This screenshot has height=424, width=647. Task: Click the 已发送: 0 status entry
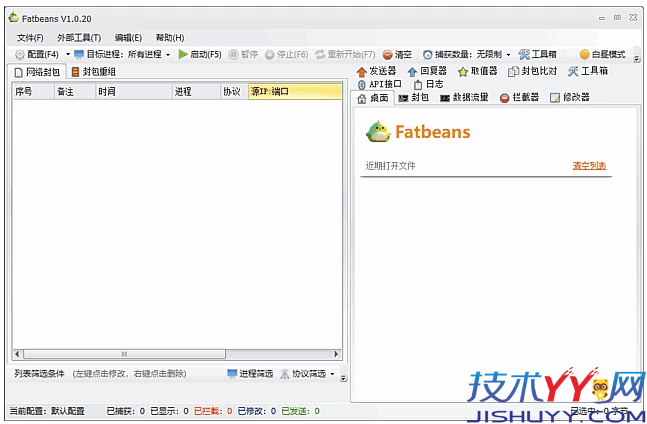(300, 411)
